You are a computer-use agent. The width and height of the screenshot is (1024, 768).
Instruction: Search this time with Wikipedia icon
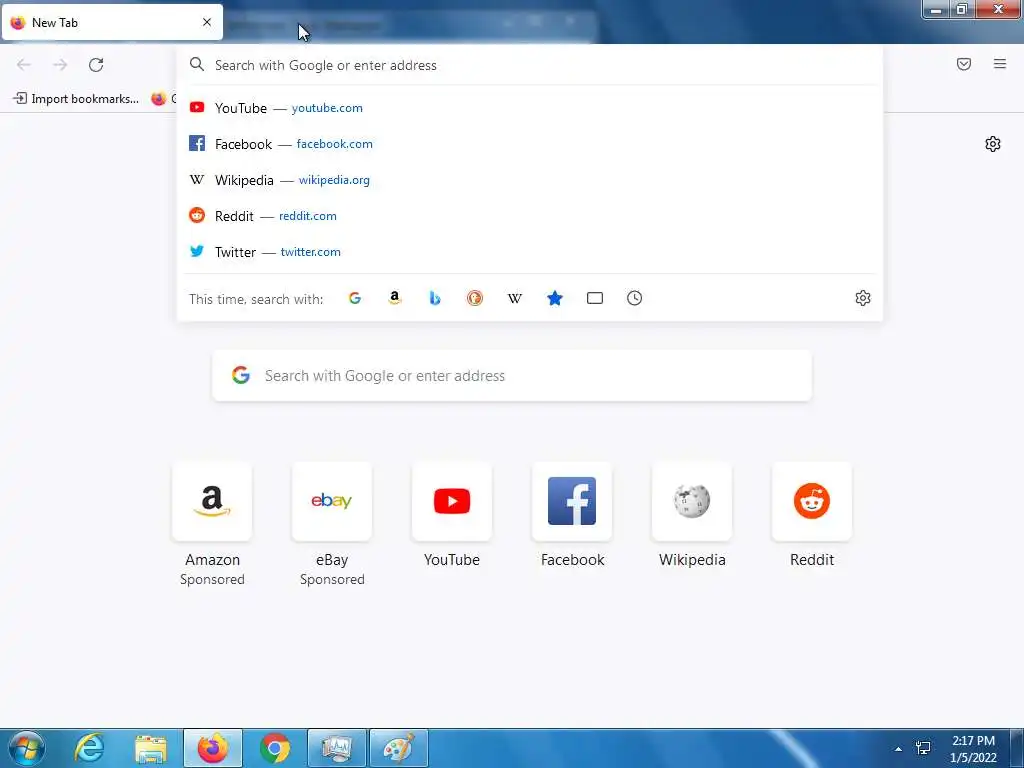pyautogui.click(x=515, y=298)
